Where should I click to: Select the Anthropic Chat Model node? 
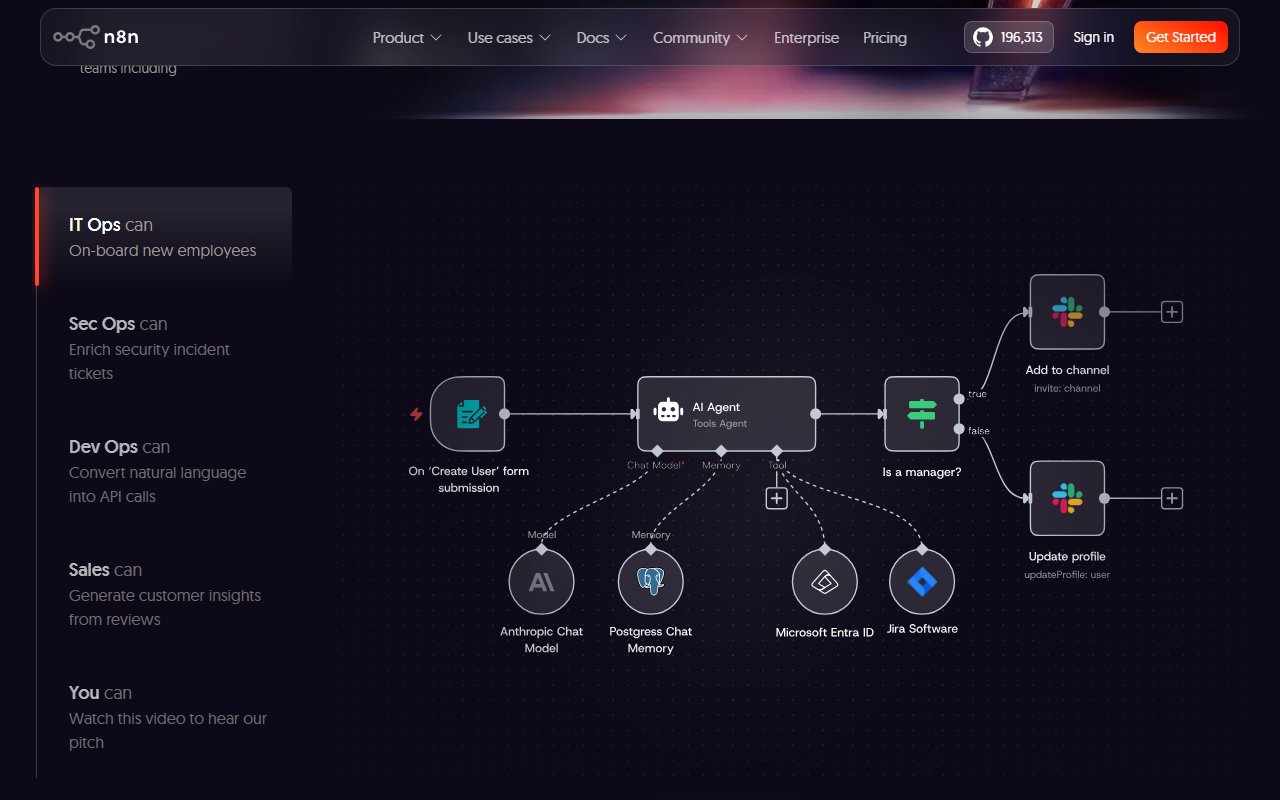(x=541, y=581)
